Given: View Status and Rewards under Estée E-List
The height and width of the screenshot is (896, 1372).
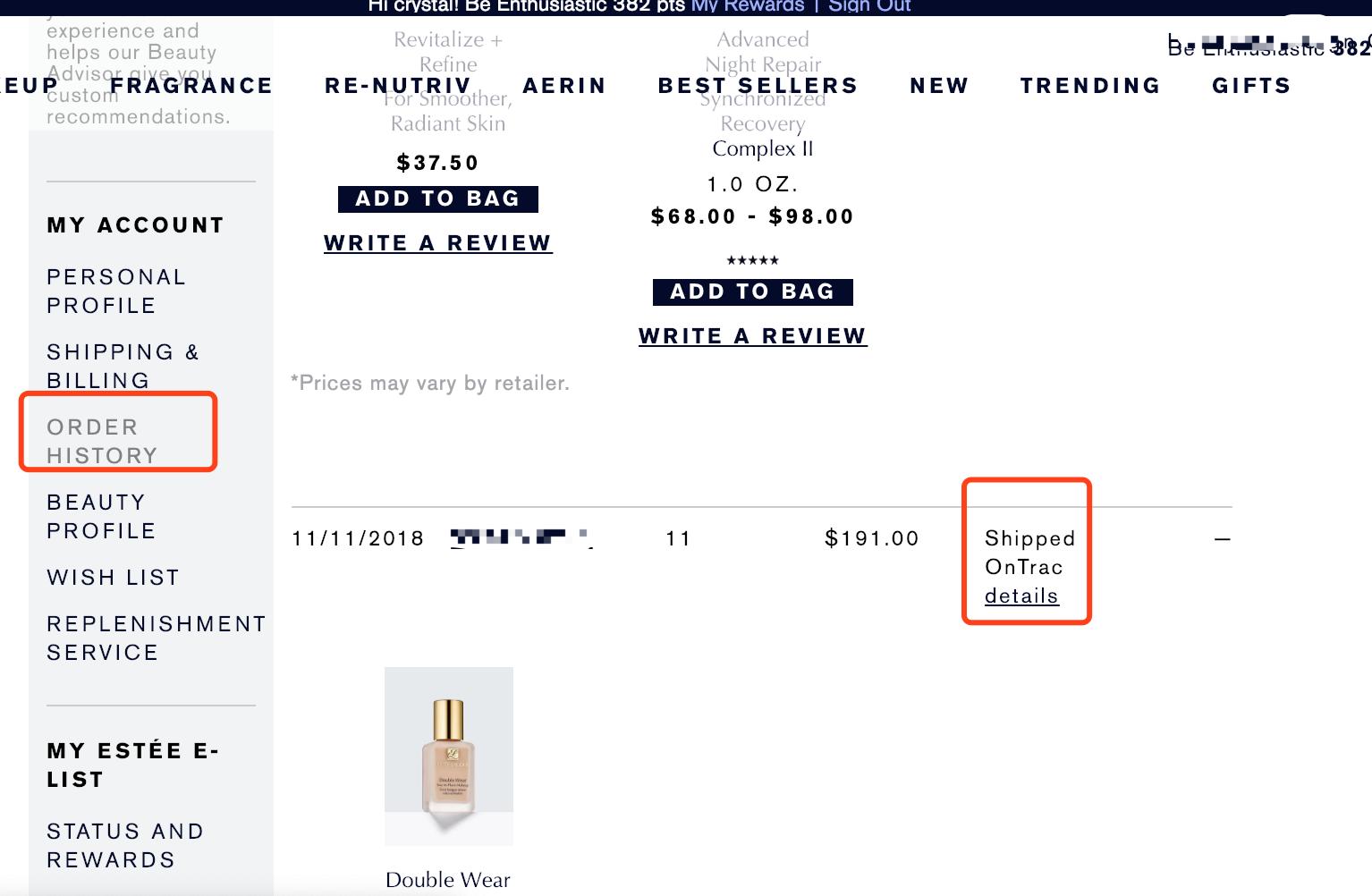Looking at the screenshot, I should [x=124, y=846].
